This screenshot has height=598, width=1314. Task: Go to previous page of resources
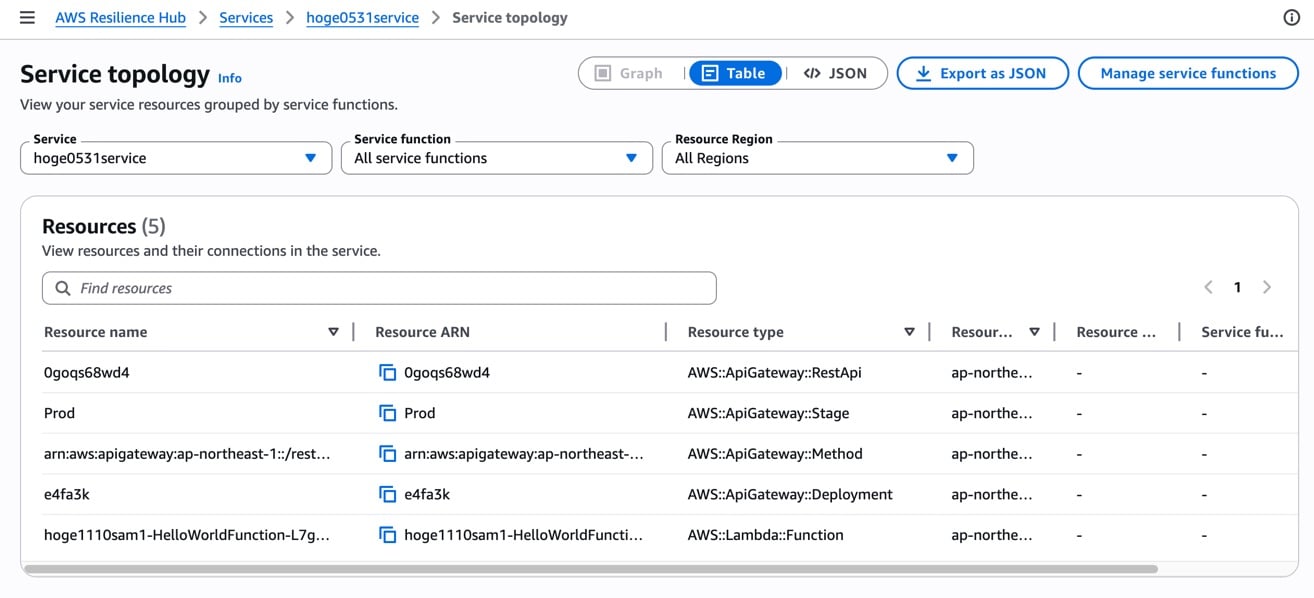tap(1208, 287)
